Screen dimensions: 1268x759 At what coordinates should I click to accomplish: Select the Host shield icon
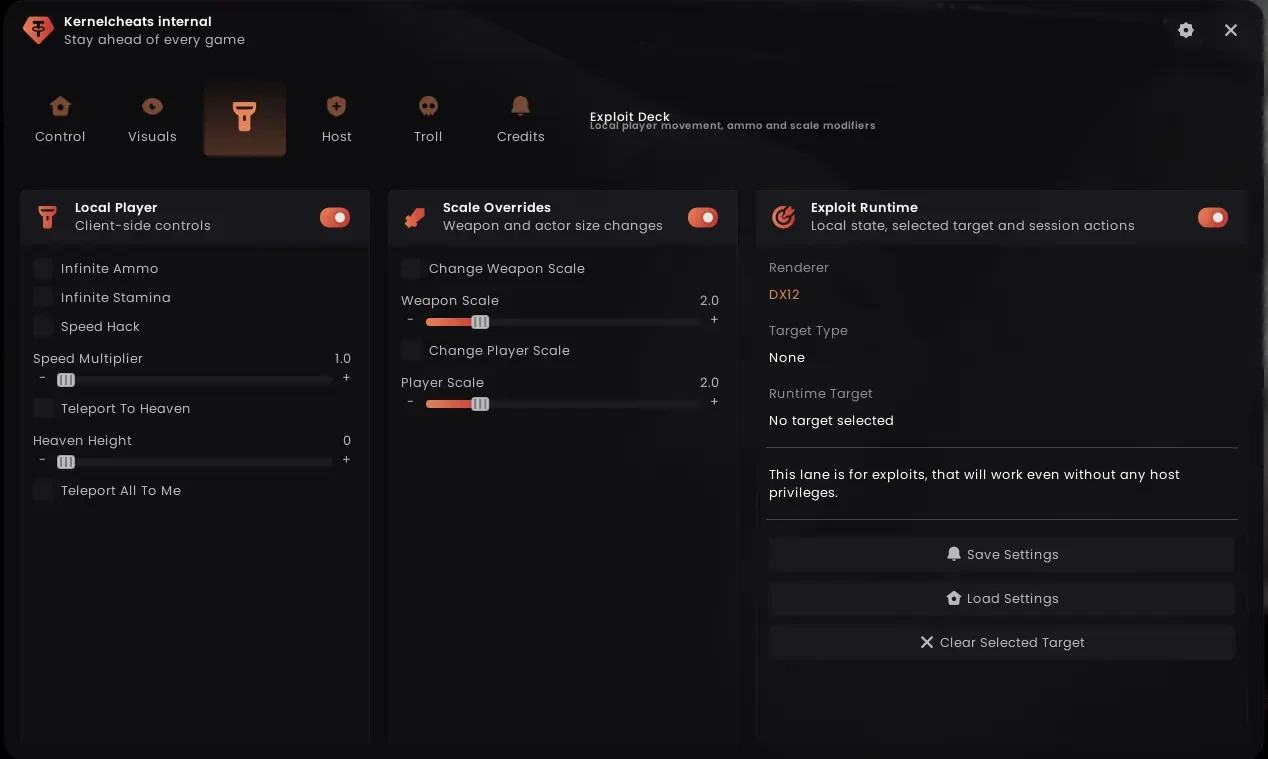336,106
